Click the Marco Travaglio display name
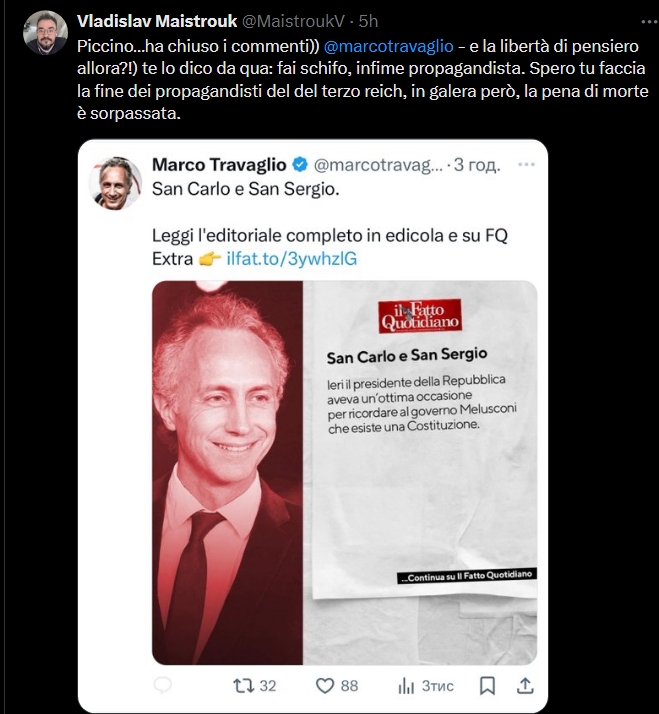Screen dimensions: 659x714 [x=219, y=164]
